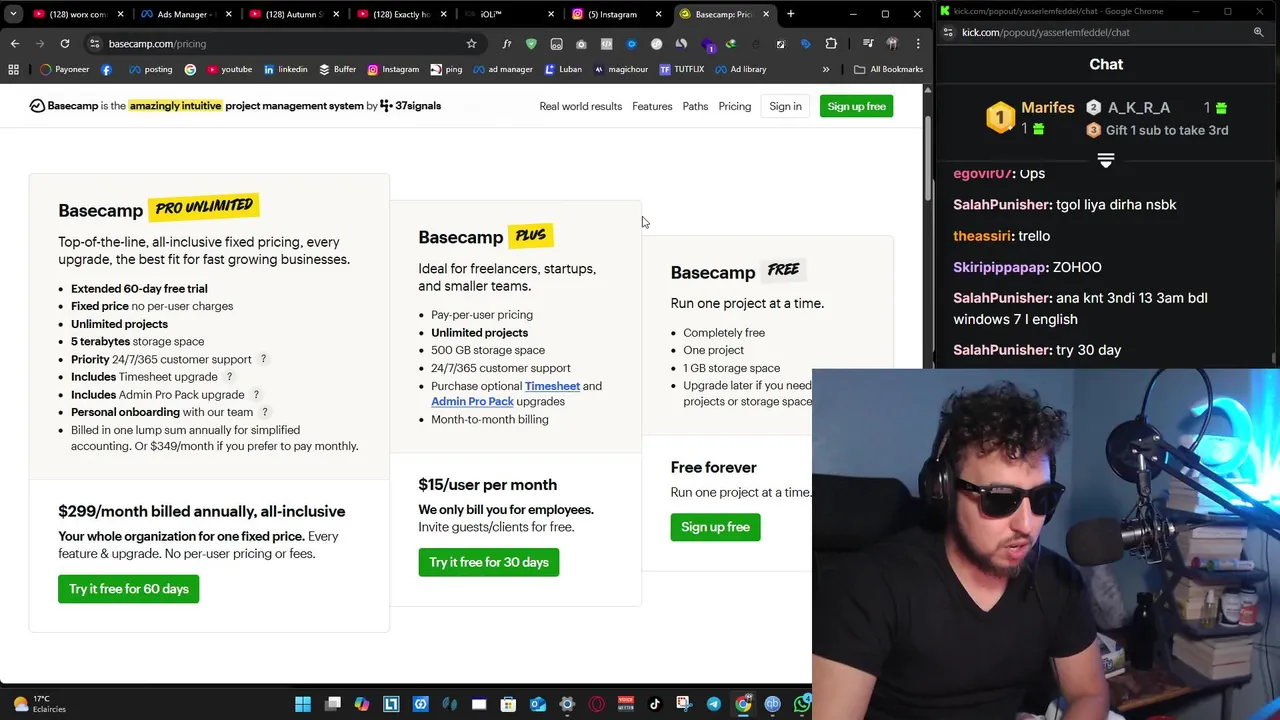This screenshot has width=1280, height=720.
Task: Show help for Timesheet upgrade included
Action: (x=229, y=377)
